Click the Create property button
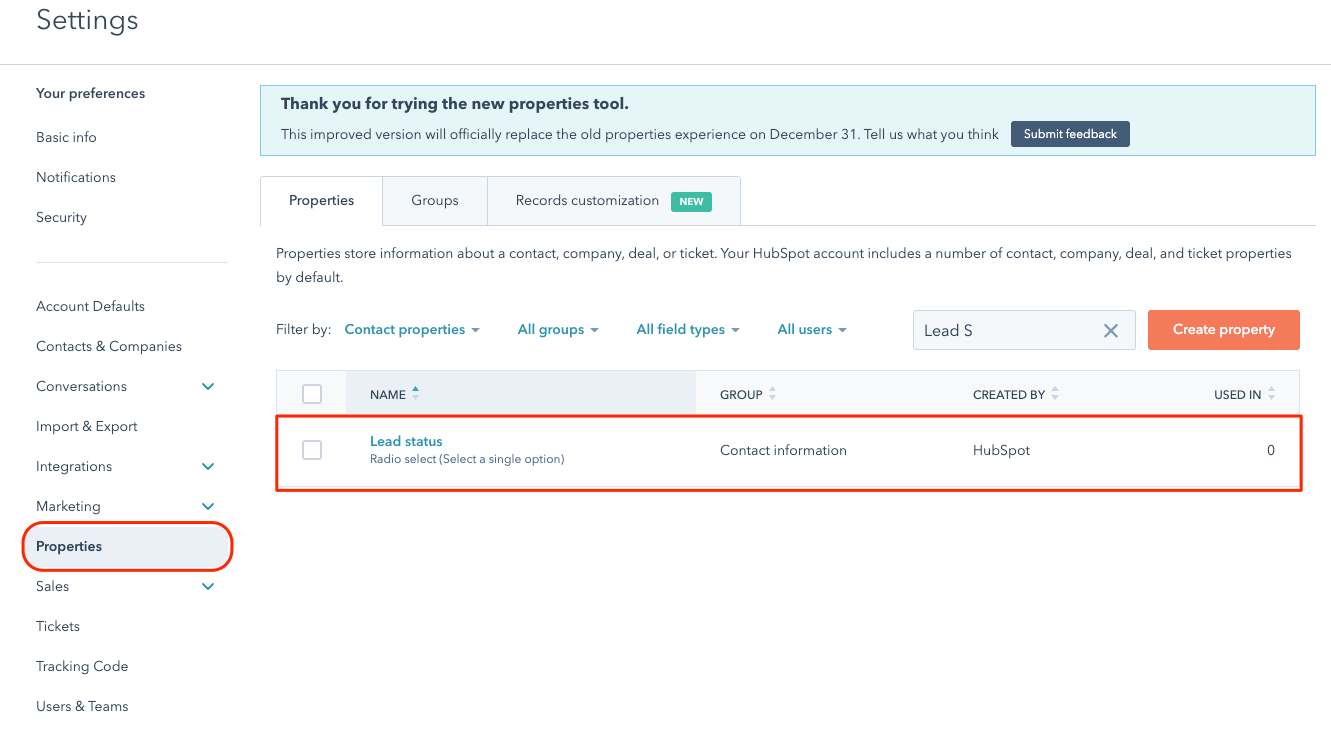 pyautogui.click(x=1223, y=329)
